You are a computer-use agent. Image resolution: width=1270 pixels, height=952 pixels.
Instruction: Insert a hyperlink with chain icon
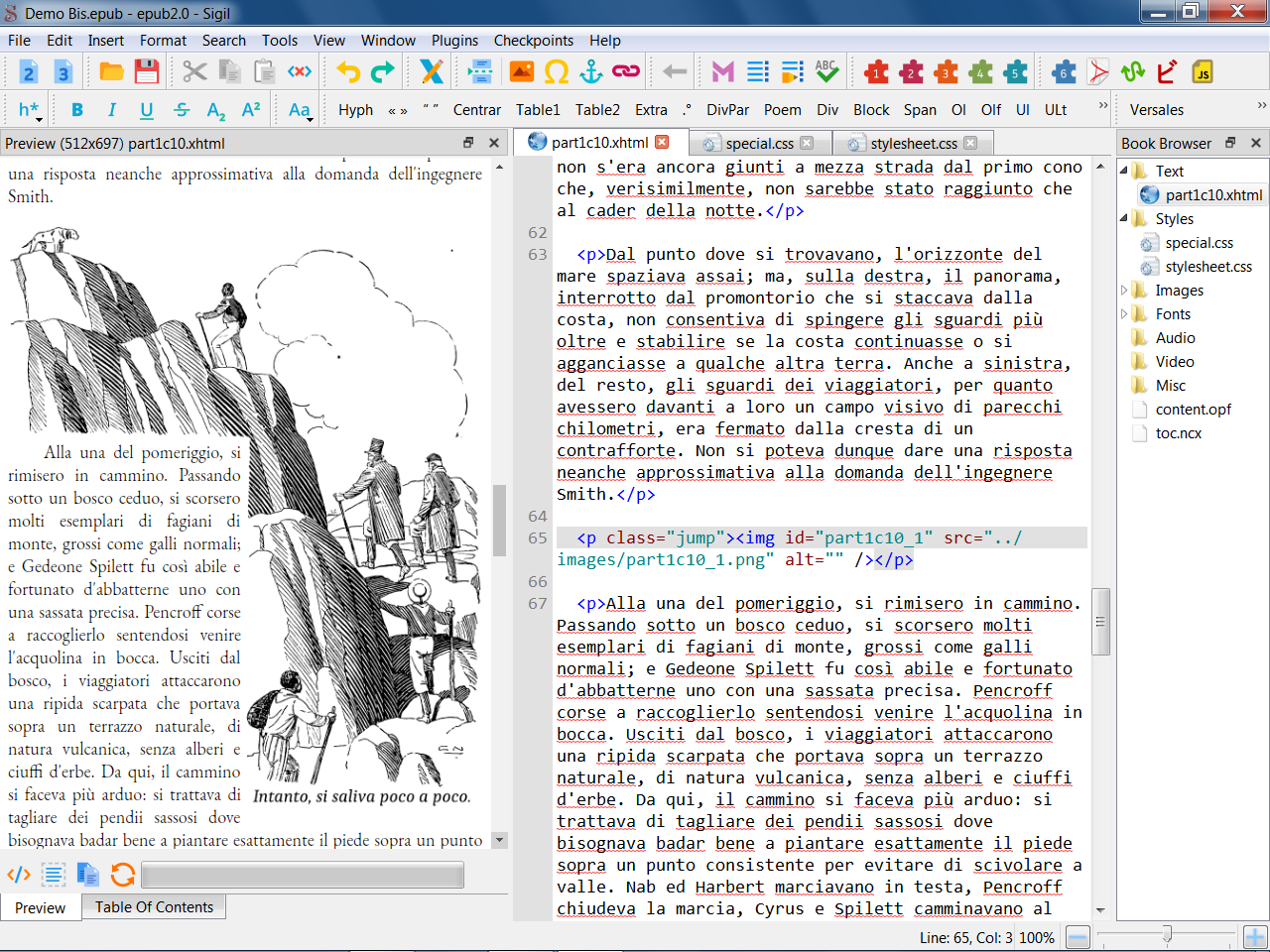point(626,71)
